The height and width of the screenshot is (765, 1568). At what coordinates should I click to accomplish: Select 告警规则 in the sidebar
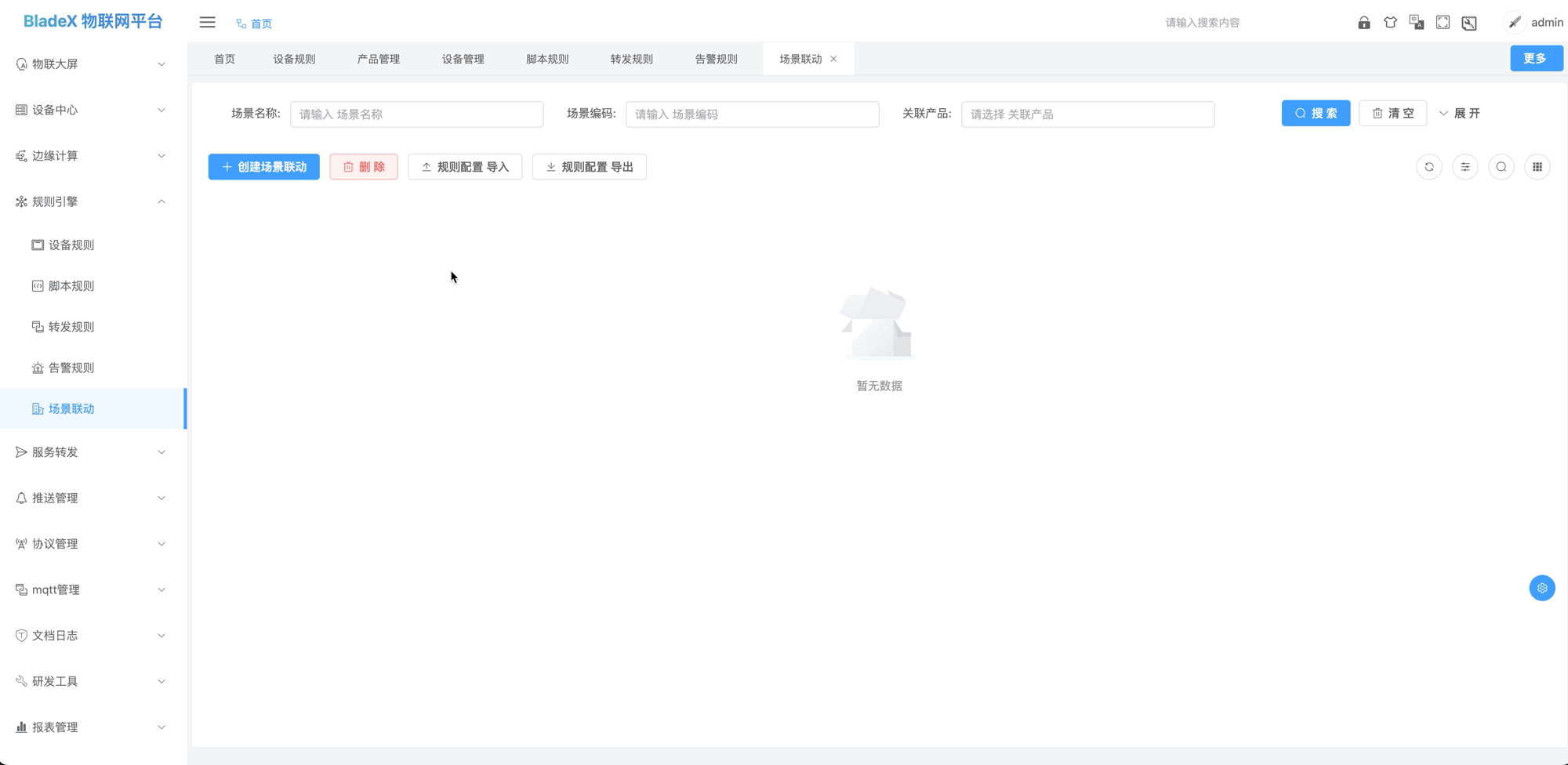(x=71, y=368)
